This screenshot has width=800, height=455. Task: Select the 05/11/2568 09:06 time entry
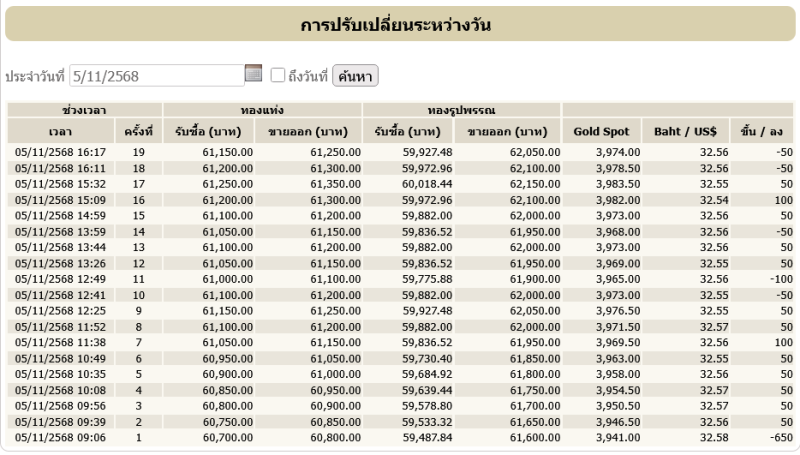(x=59, y=437)
